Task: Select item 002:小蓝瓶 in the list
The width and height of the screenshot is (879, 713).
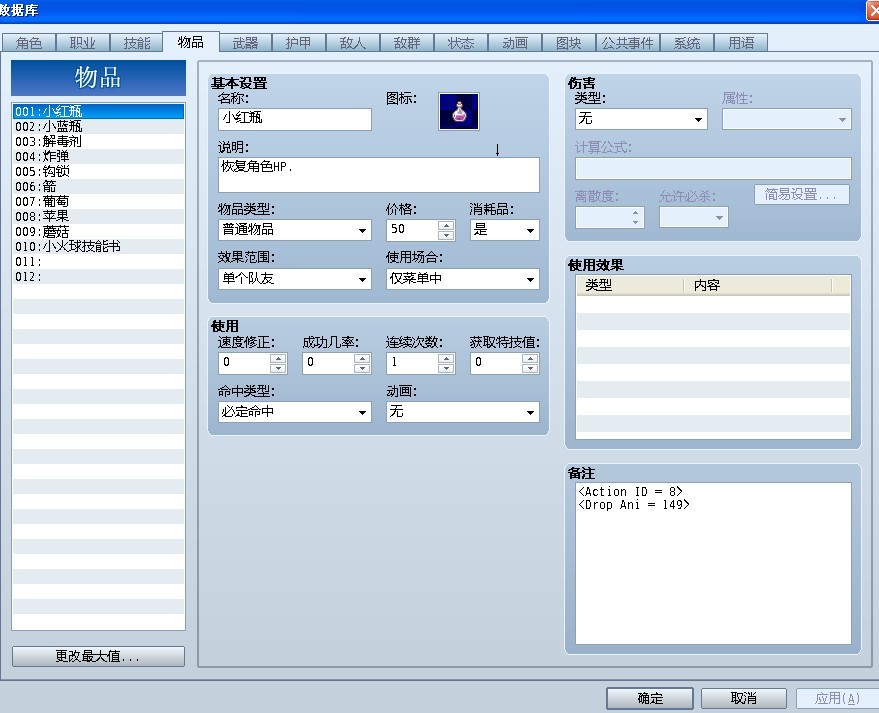Action: 98,126
